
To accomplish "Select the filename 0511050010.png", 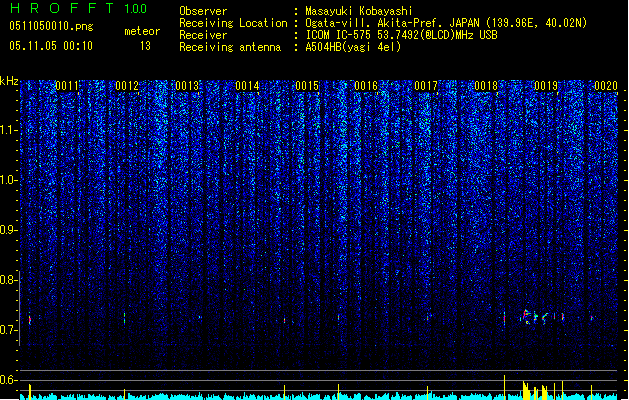I will point(51,26).
